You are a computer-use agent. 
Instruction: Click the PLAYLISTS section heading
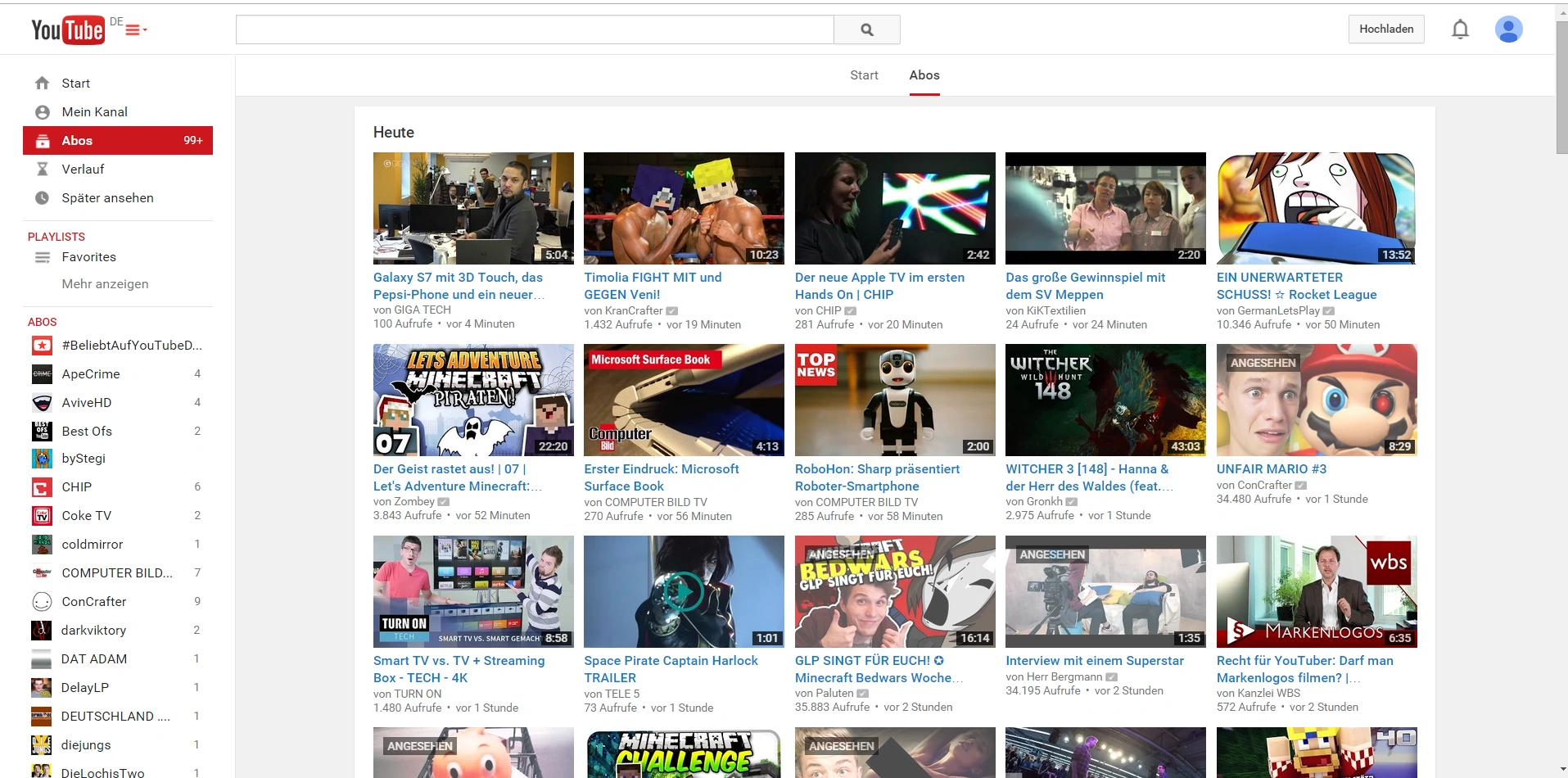[56, 237]
